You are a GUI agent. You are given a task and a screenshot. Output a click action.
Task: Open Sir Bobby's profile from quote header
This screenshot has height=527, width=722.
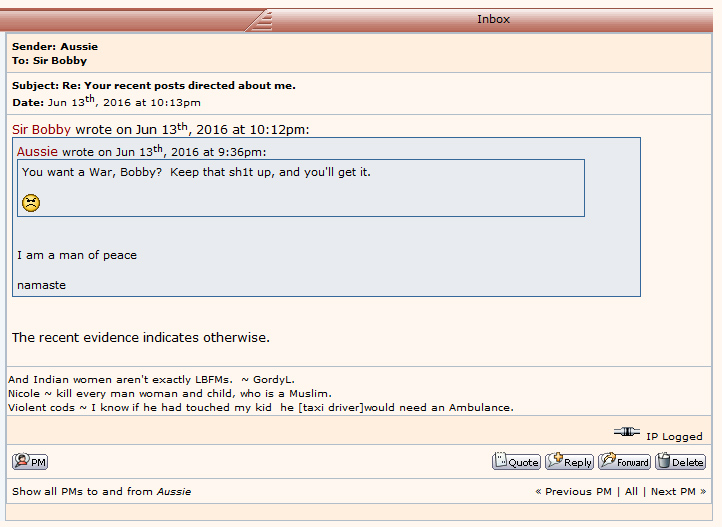tap(42, 129)
